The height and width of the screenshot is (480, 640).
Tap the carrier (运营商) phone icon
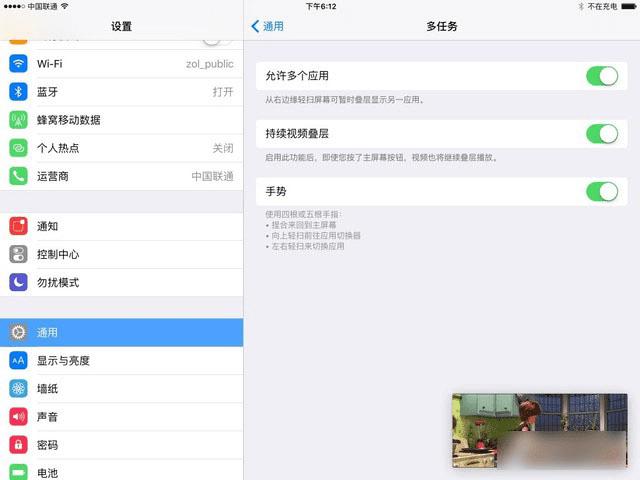coord(18,176)
